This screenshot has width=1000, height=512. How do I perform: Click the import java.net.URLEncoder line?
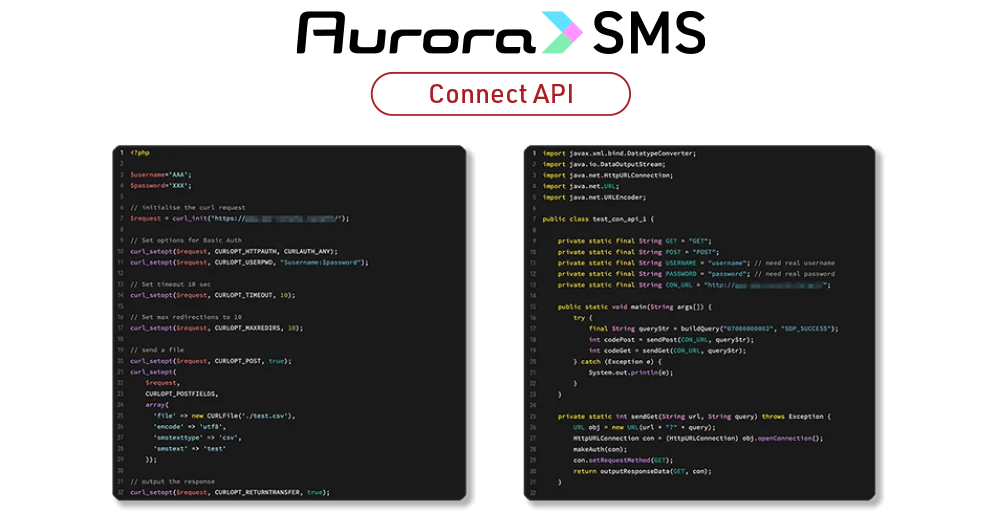coord(594,197)
